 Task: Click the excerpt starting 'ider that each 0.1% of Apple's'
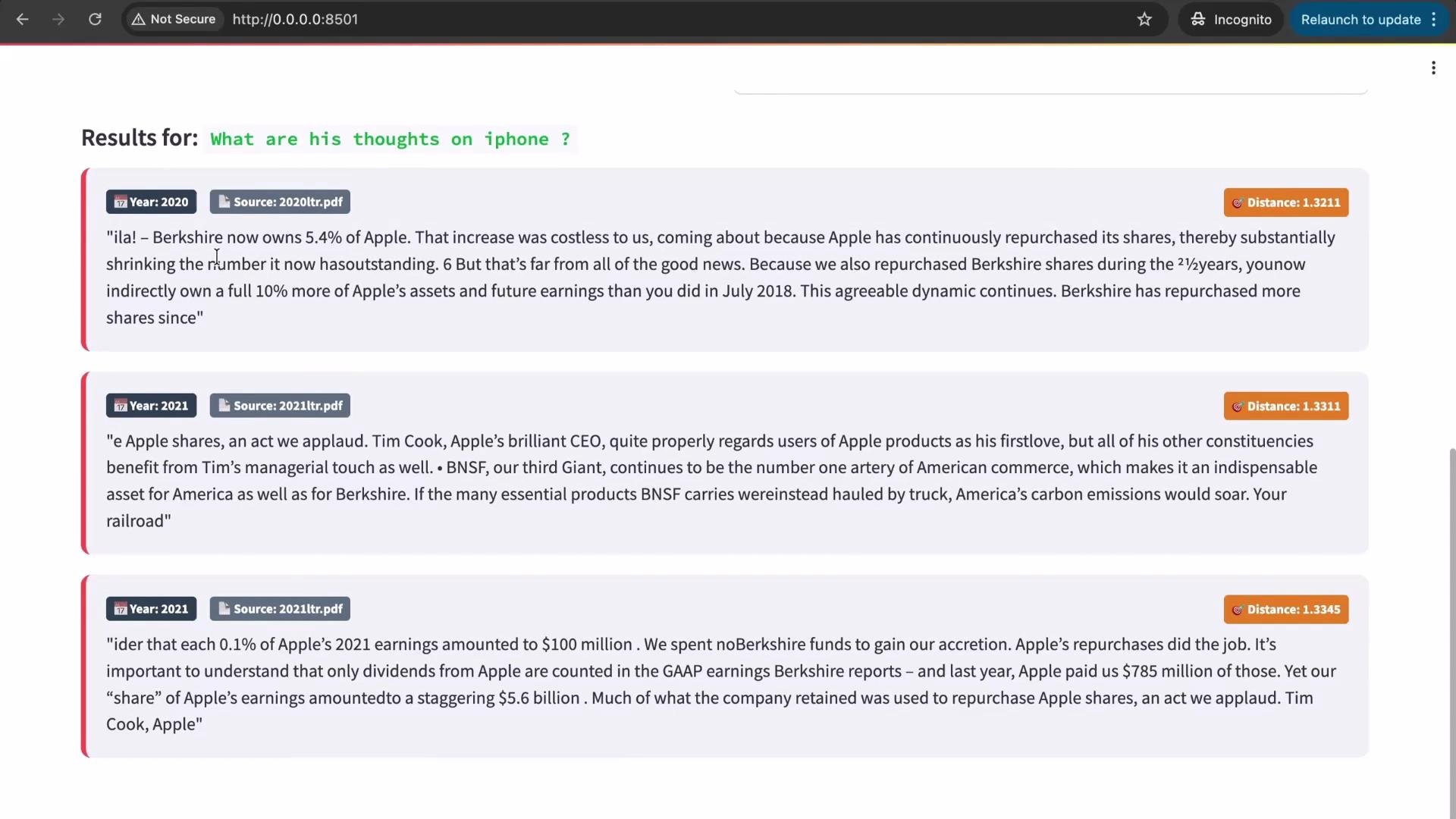click(x=720, y=684)
